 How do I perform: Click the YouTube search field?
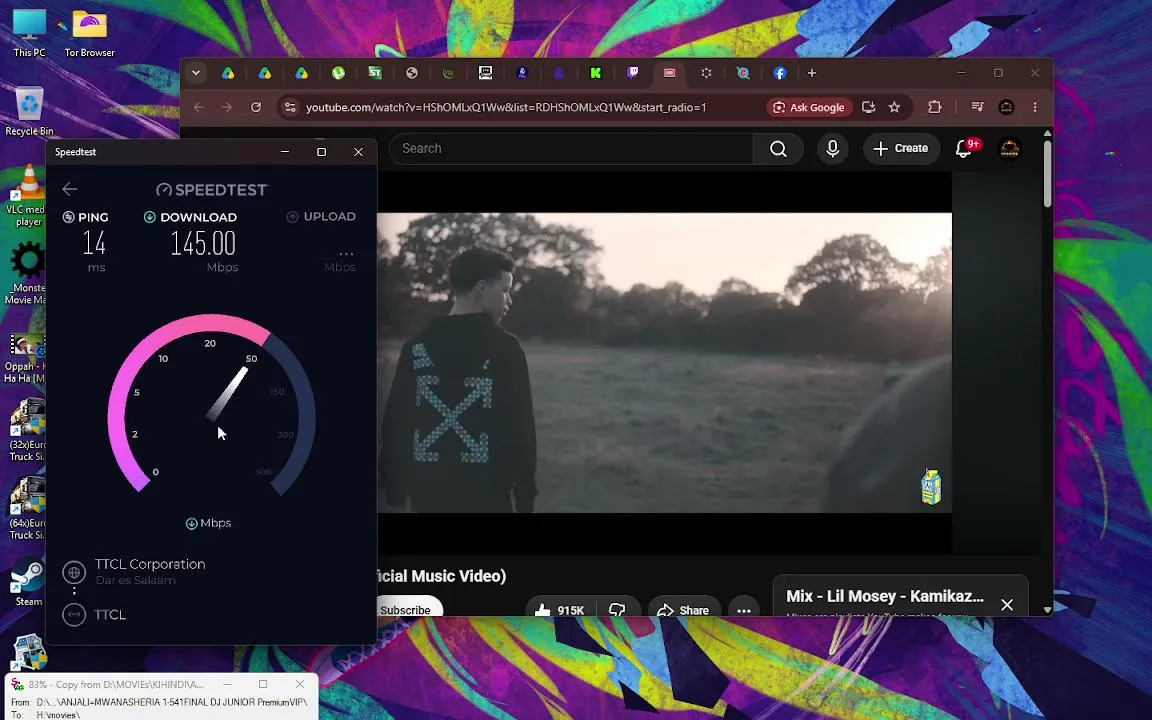click(572, 148)
